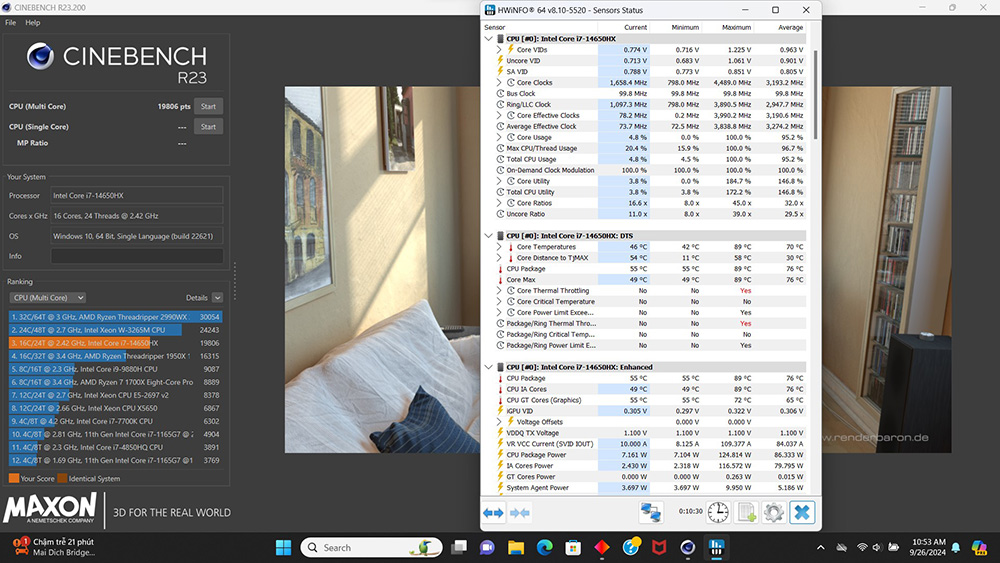Start the CPU (Single Core) benchmark

click(x=209, y=126)
